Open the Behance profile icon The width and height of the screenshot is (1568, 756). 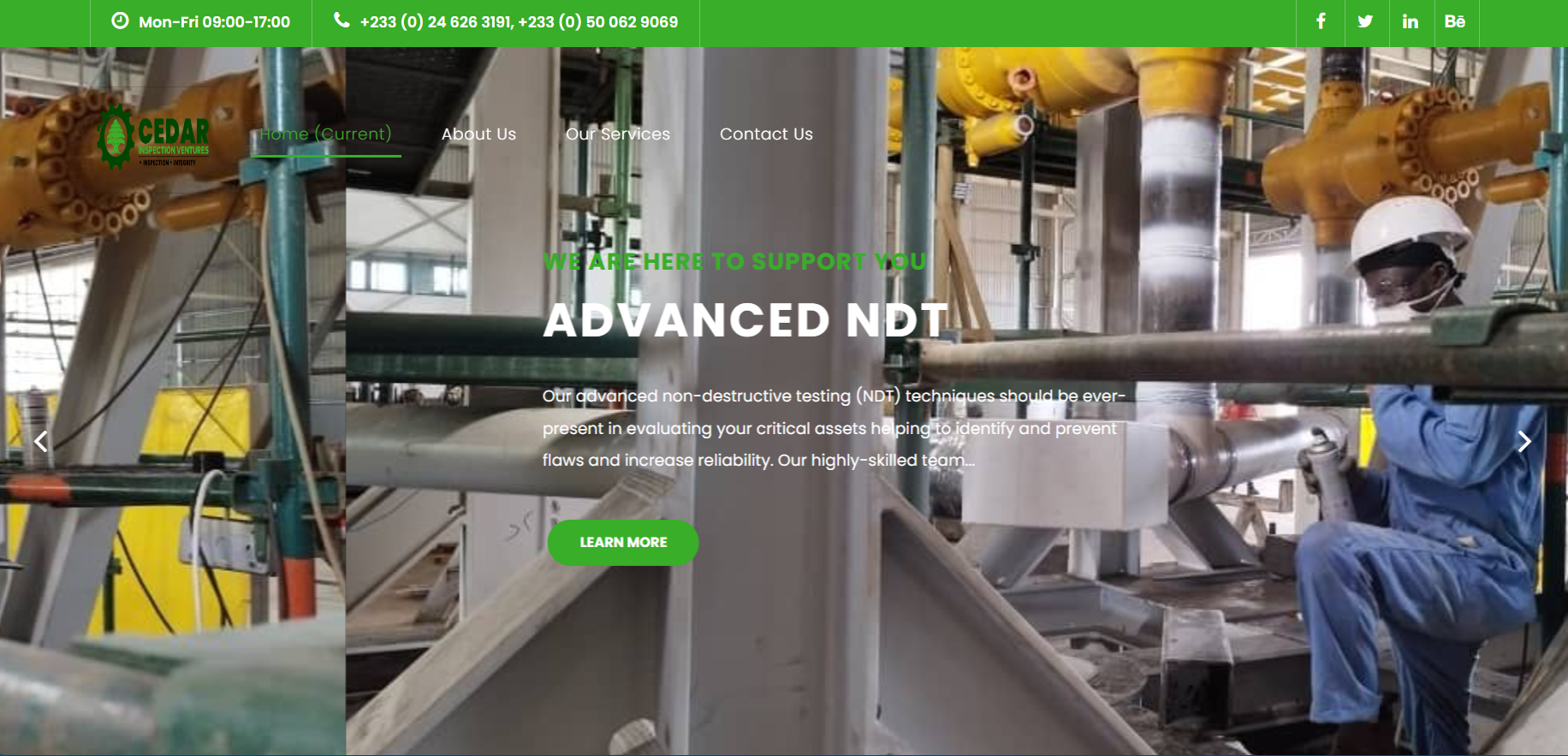[1454, 21]
